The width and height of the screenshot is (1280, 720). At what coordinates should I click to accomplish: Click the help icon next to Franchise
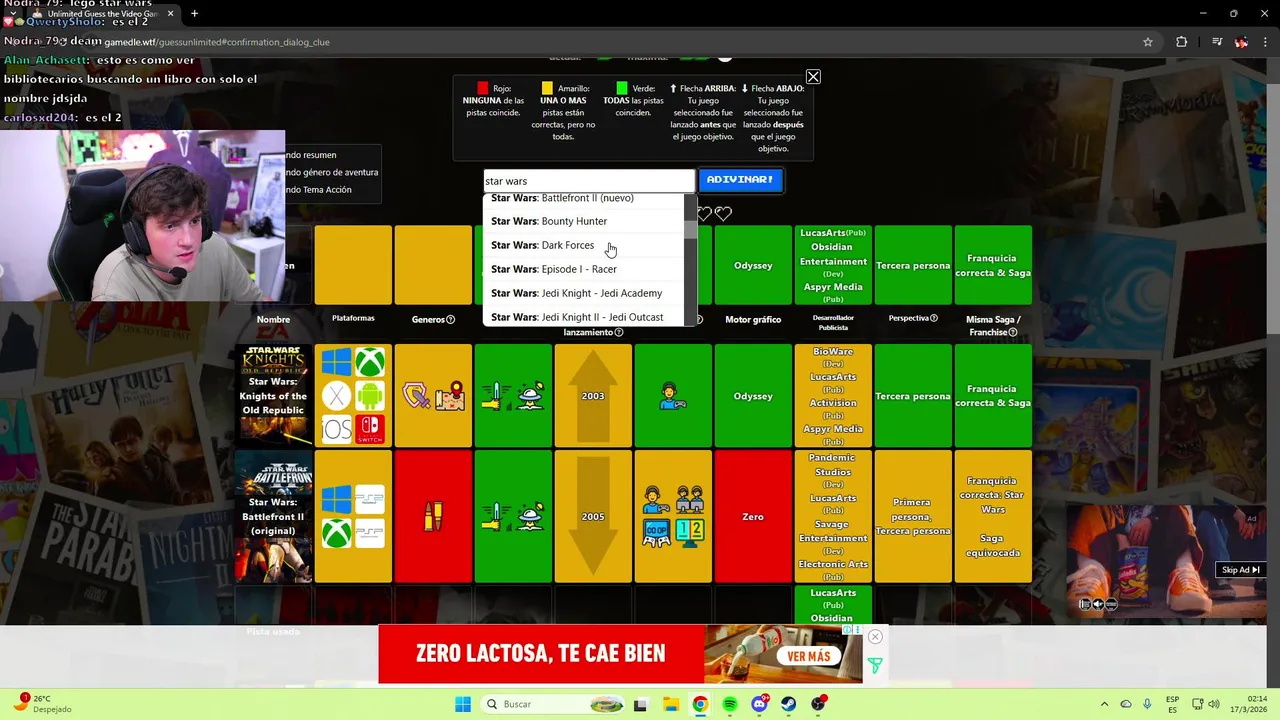coord(1013,333)
